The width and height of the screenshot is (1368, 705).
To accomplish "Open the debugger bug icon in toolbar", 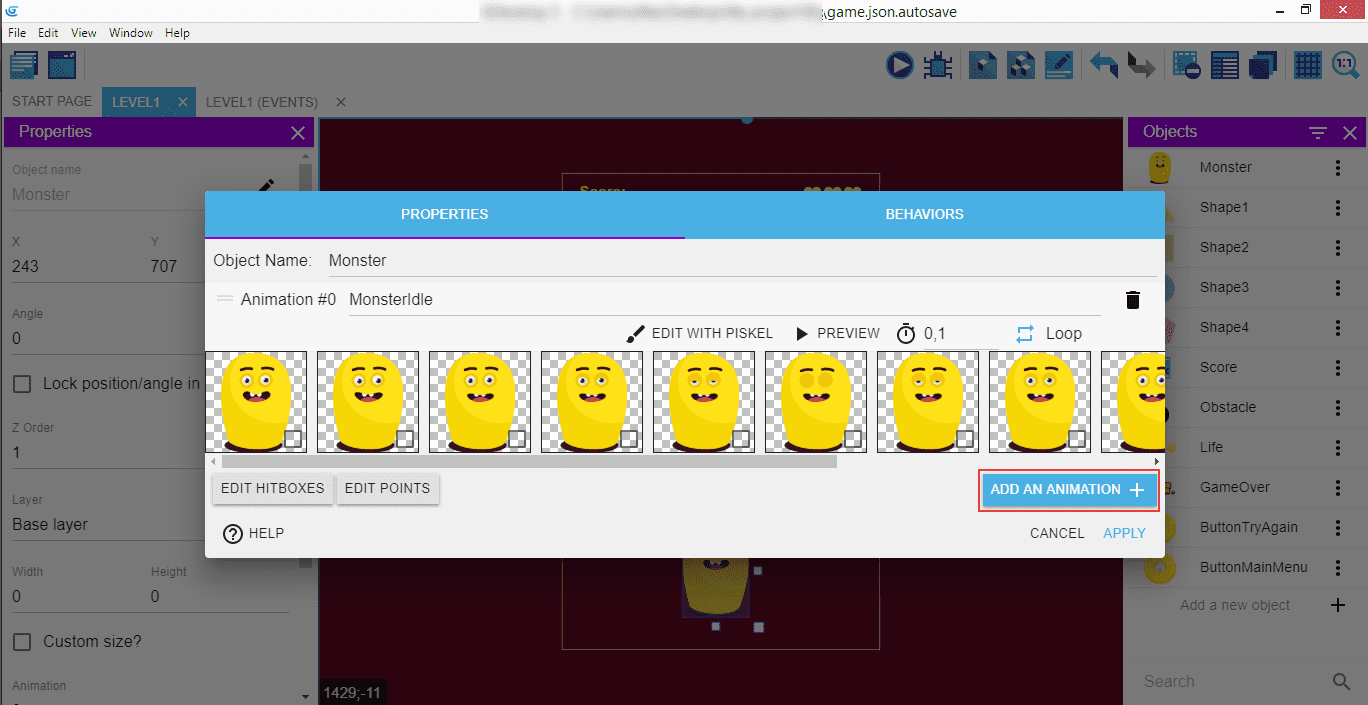I will tap(937, 66).
